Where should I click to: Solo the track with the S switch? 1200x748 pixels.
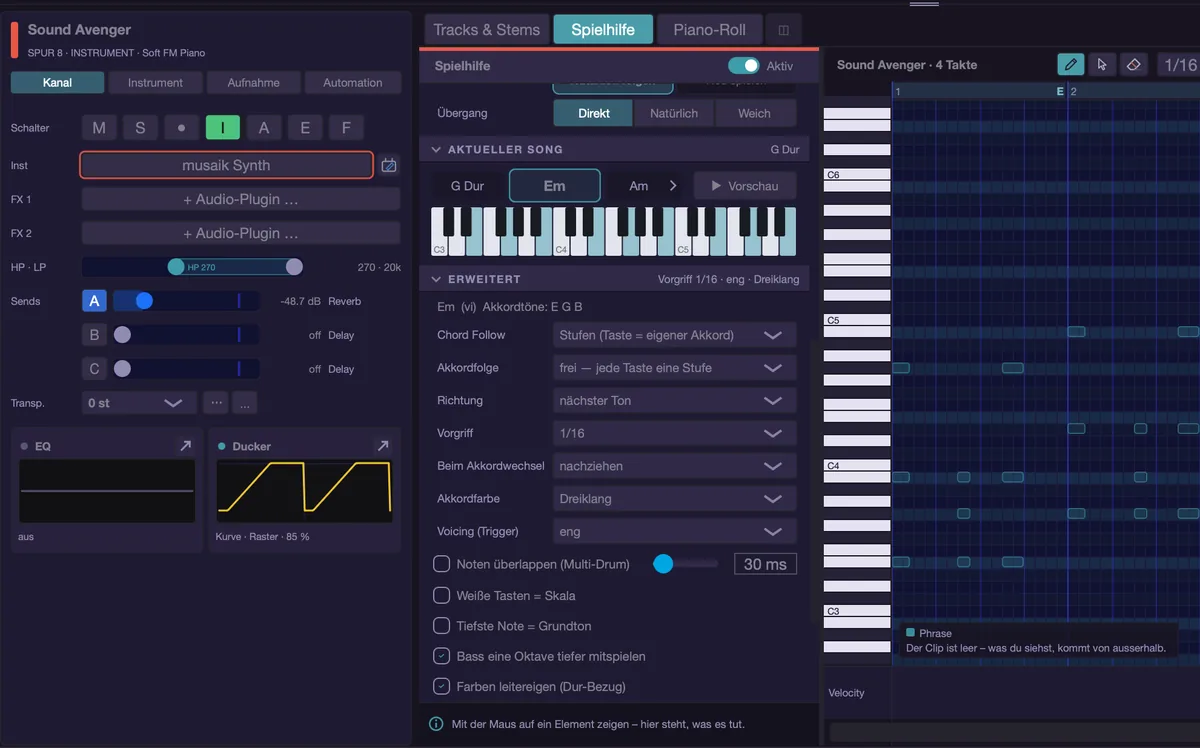140,128
